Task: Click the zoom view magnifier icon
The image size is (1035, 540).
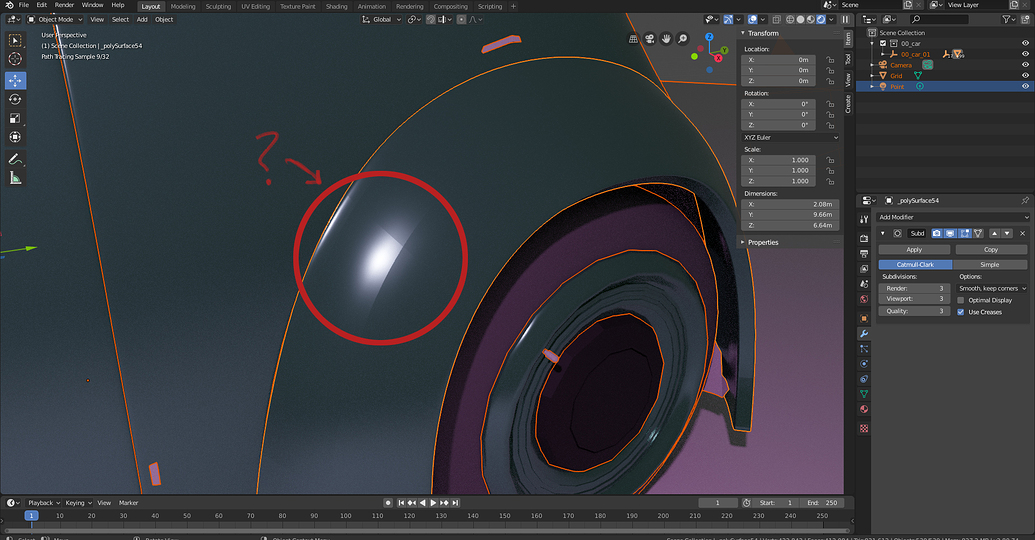Action: pos(683,39)
